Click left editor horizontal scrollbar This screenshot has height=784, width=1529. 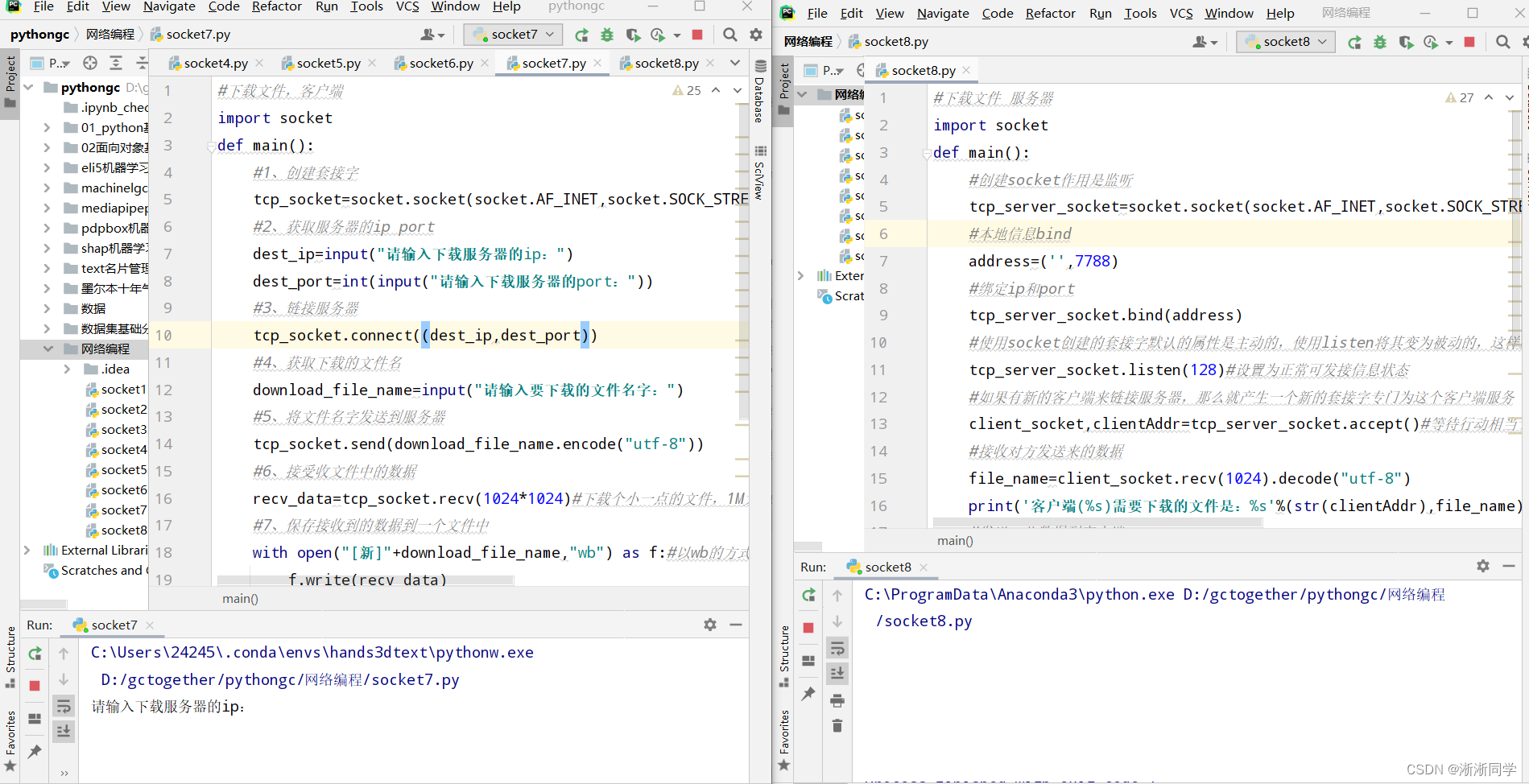[365, 580]
